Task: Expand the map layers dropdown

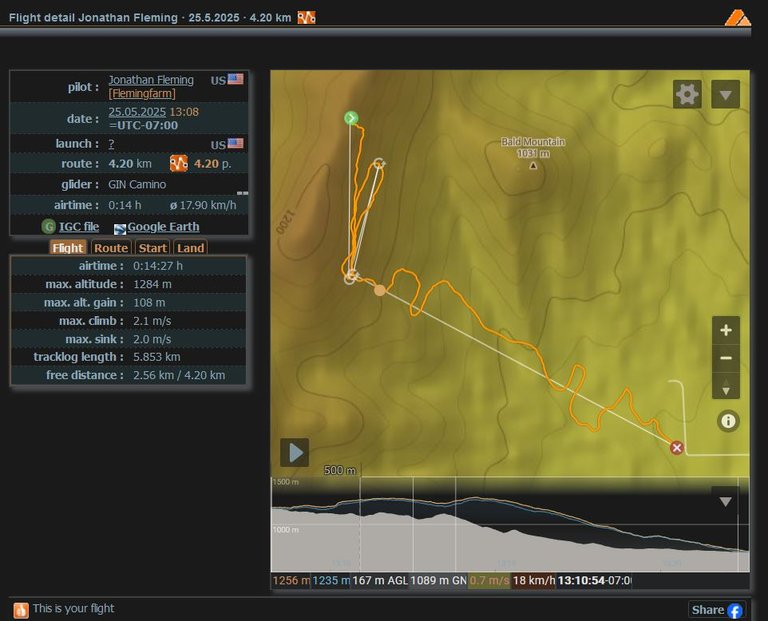Action: 725,94
